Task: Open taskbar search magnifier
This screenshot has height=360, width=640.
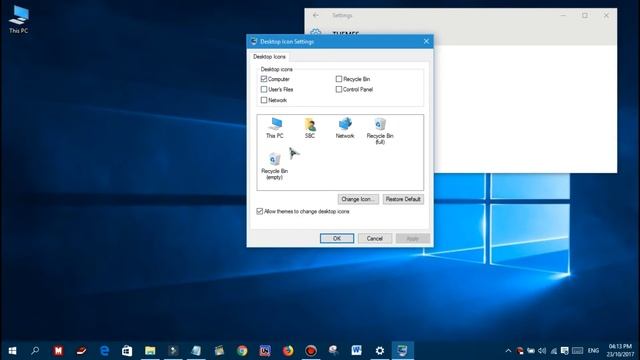Action: pos(35,351)
